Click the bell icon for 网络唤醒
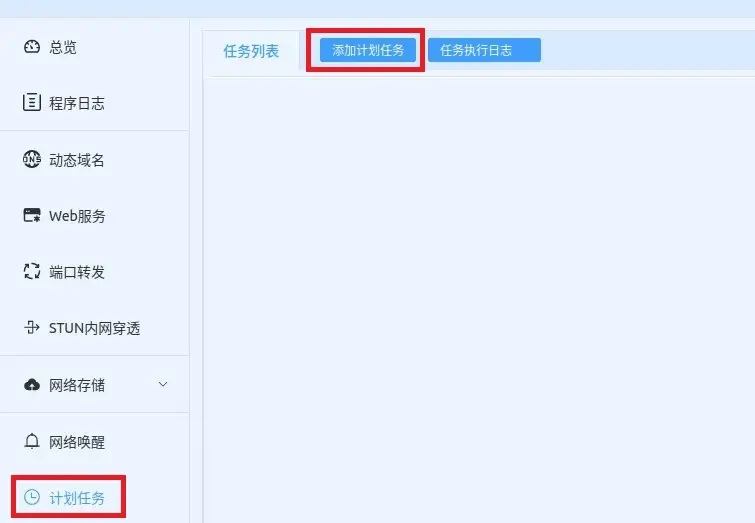 coord(32,441)
